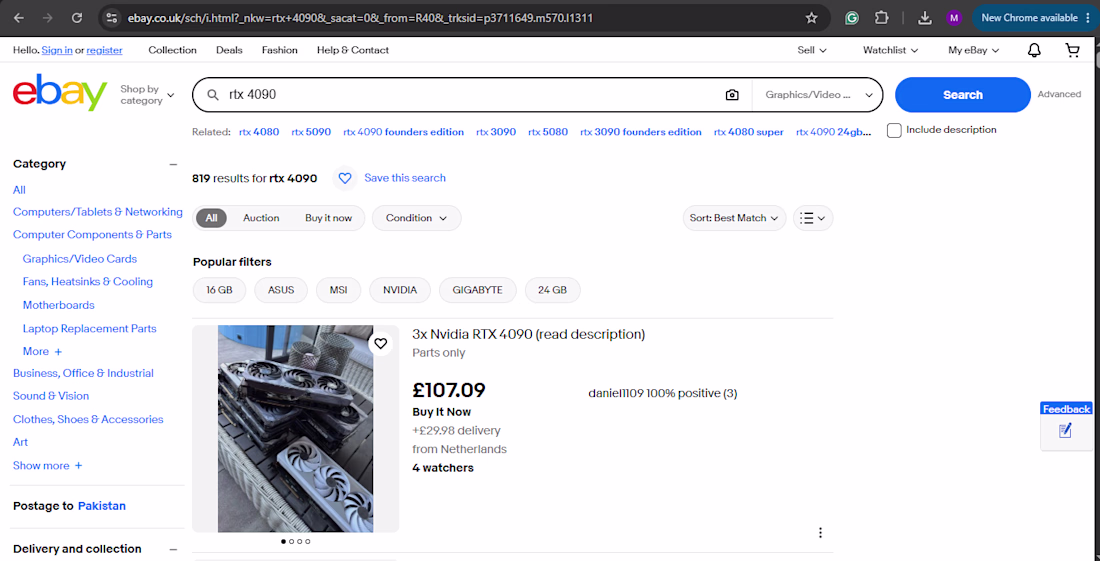The height and width of the screenshot is (561, 1100).
Task: Search by image using camera icon
Action: pyautogui.click(x=732, y=95)
